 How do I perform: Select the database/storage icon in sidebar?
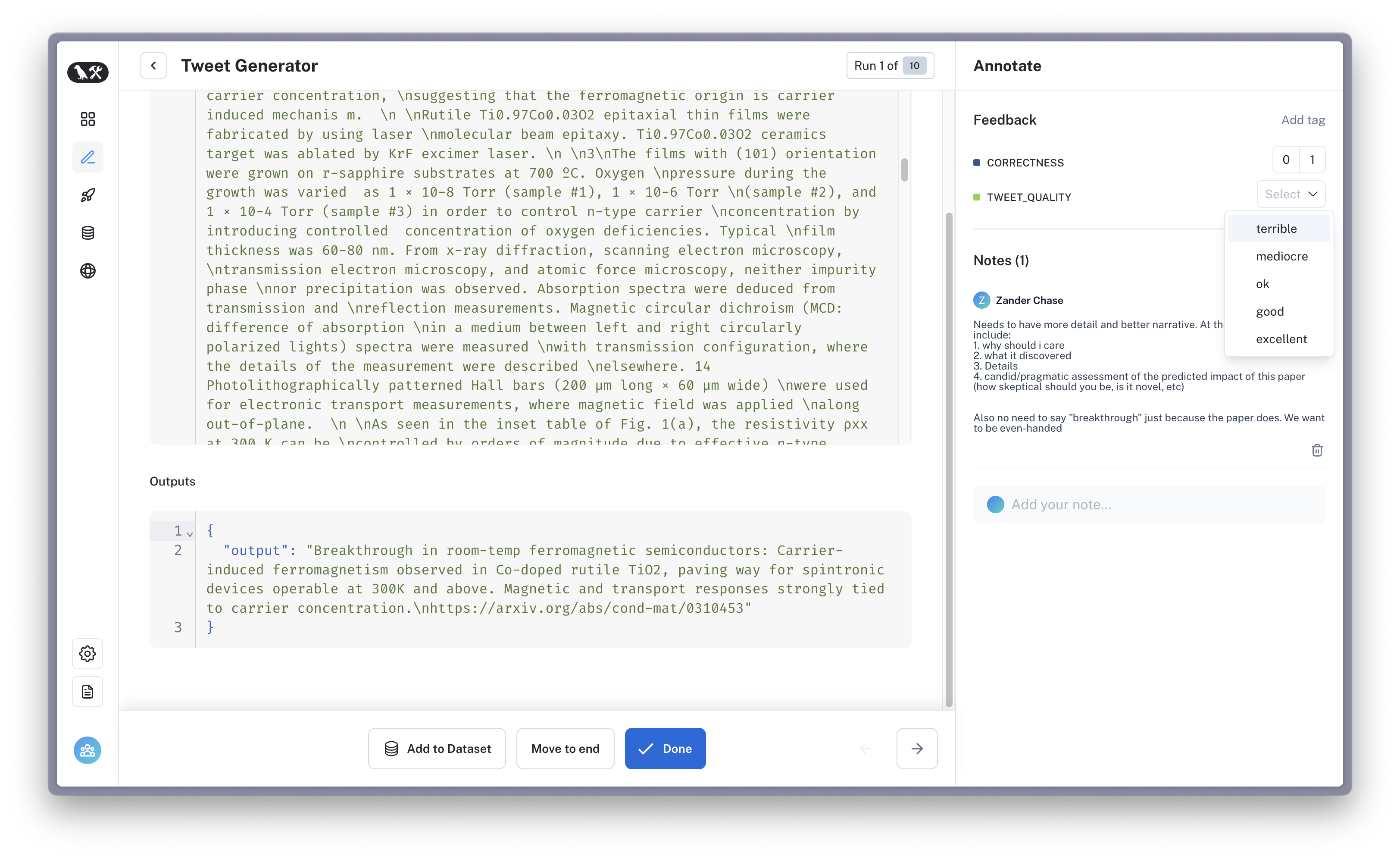pos(89,233)
